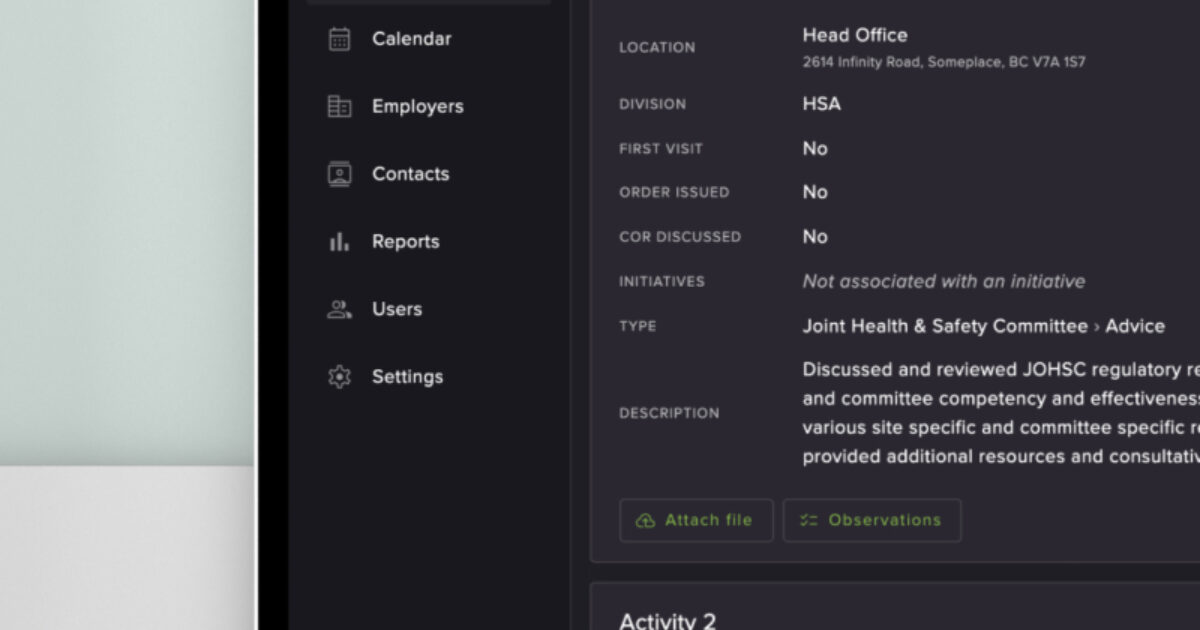The height and width of the screenshot is (630, 1200).
Task: Click the DIVISION field label
Action: [x=653, y=104]
